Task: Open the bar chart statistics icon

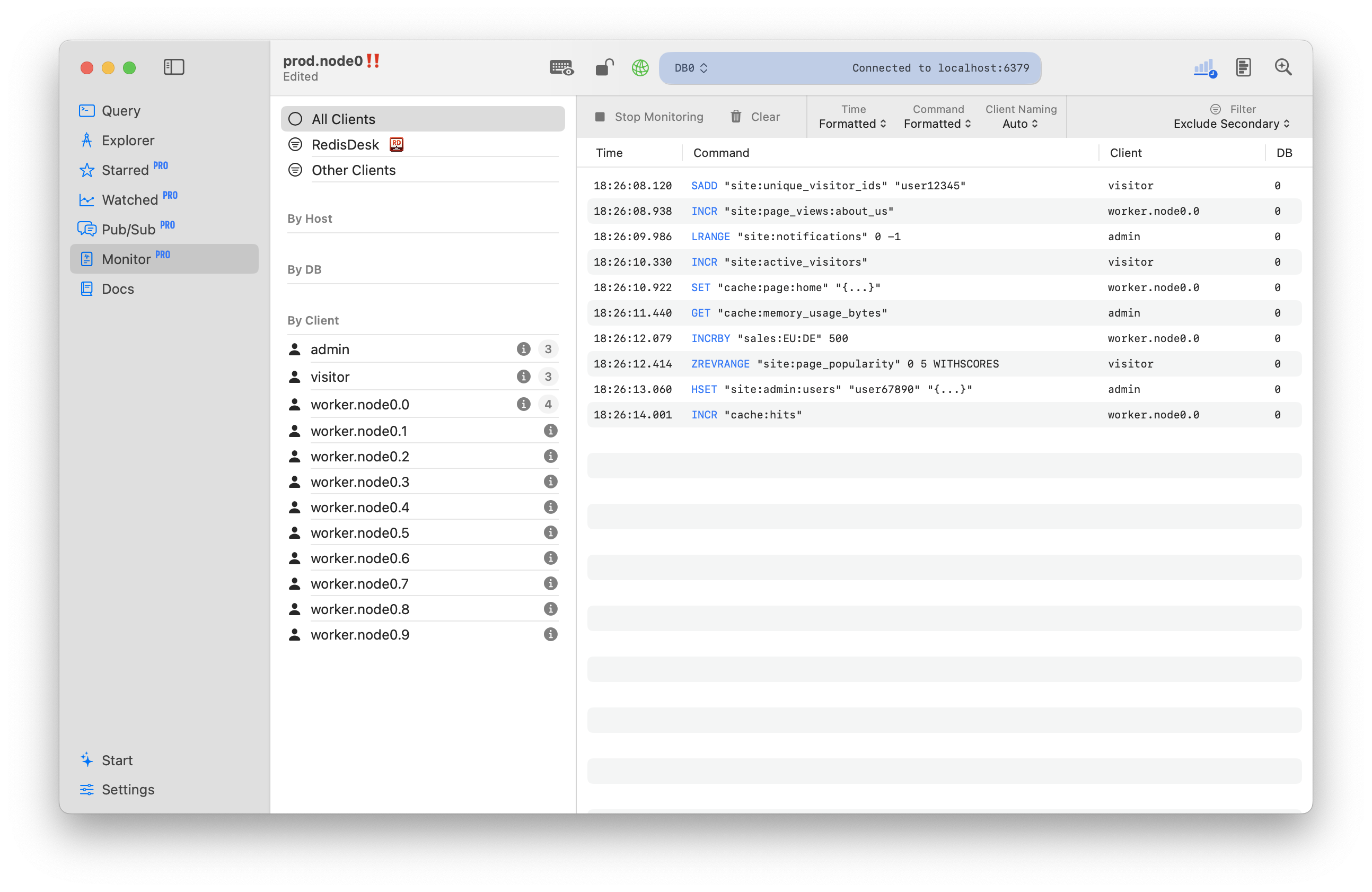Action: [1204, 68]
